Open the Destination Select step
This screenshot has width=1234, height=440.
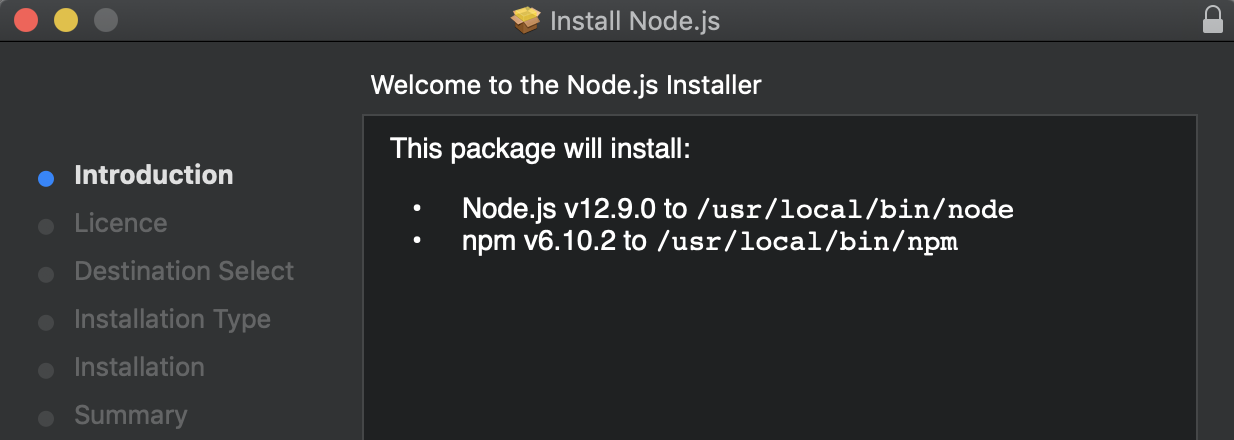(x=184, y=271)
